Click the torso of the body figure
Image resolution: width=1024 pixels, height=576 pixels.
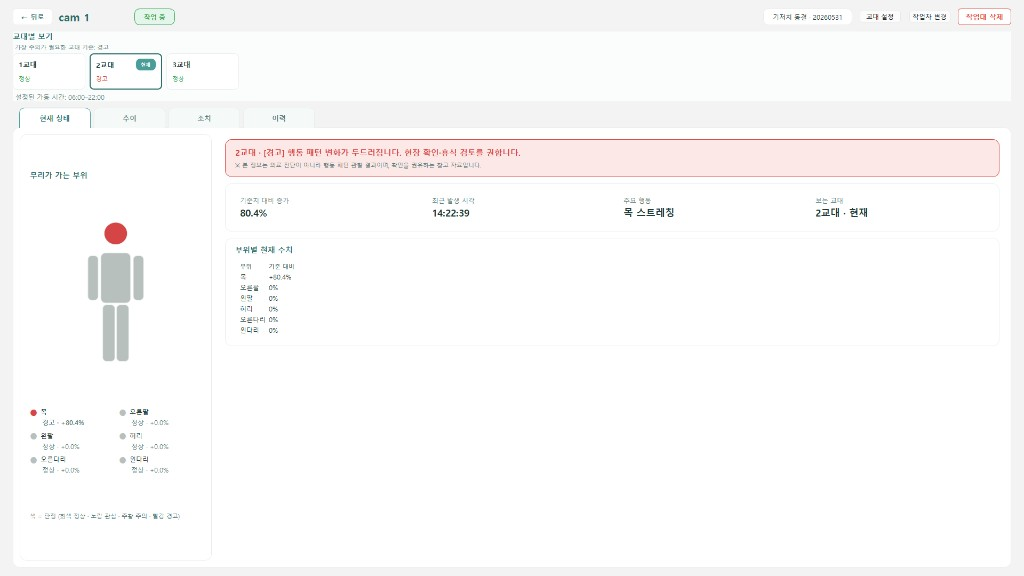(x=116, y=278)
